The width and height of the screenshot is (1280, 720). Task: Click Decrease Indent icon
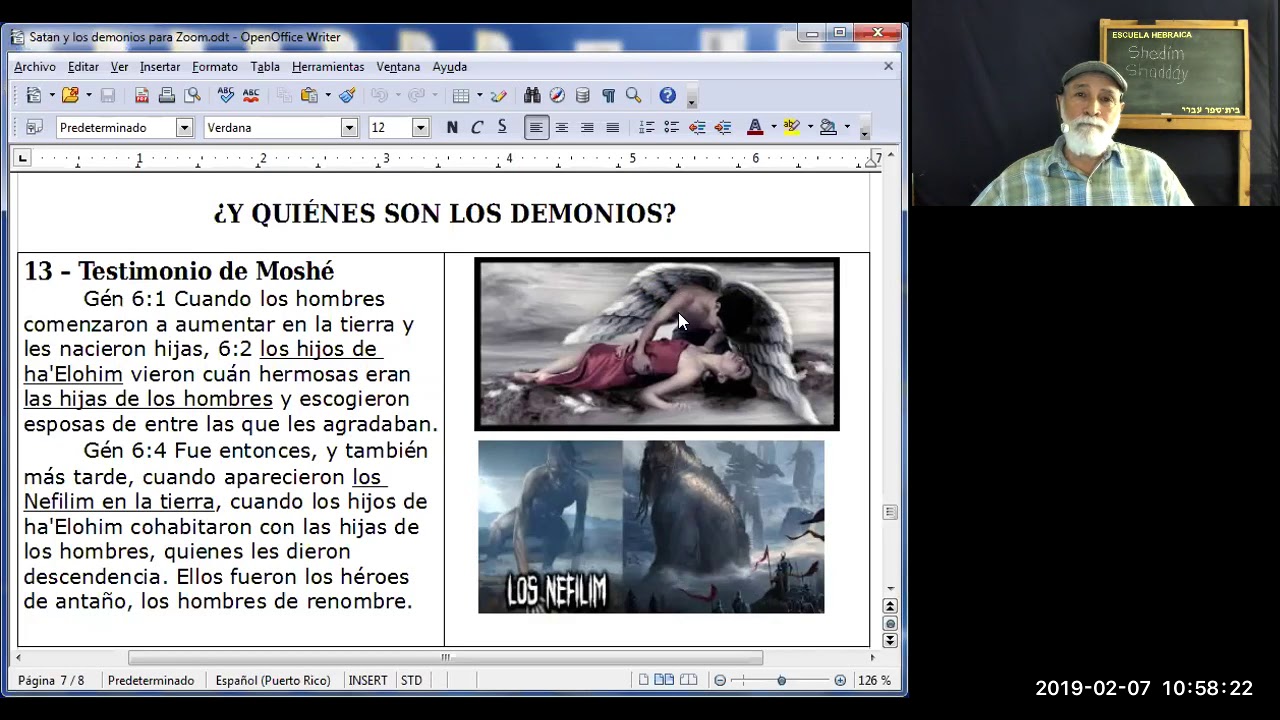tap(697, 127)
